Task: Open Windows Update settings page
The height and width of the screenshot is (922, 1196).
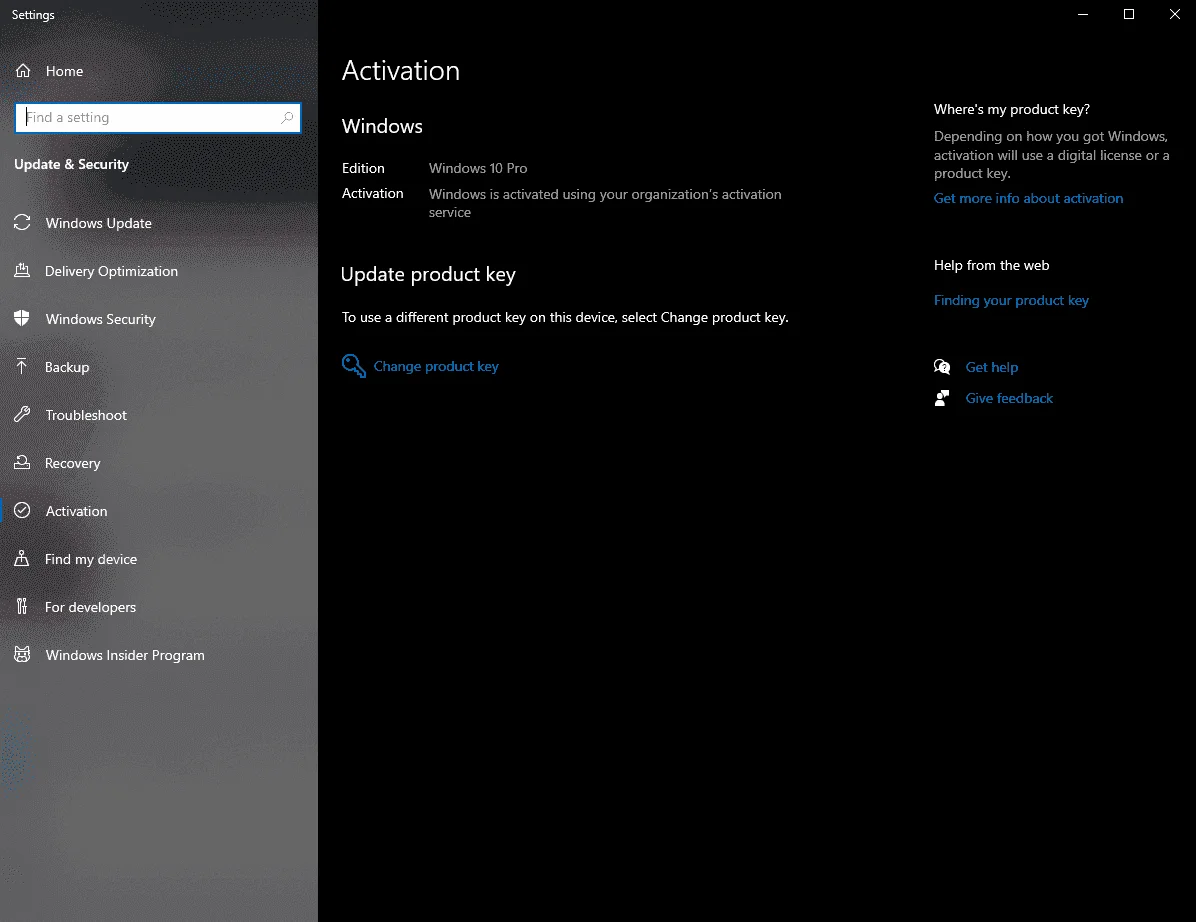Action: (x=159, y=223)
